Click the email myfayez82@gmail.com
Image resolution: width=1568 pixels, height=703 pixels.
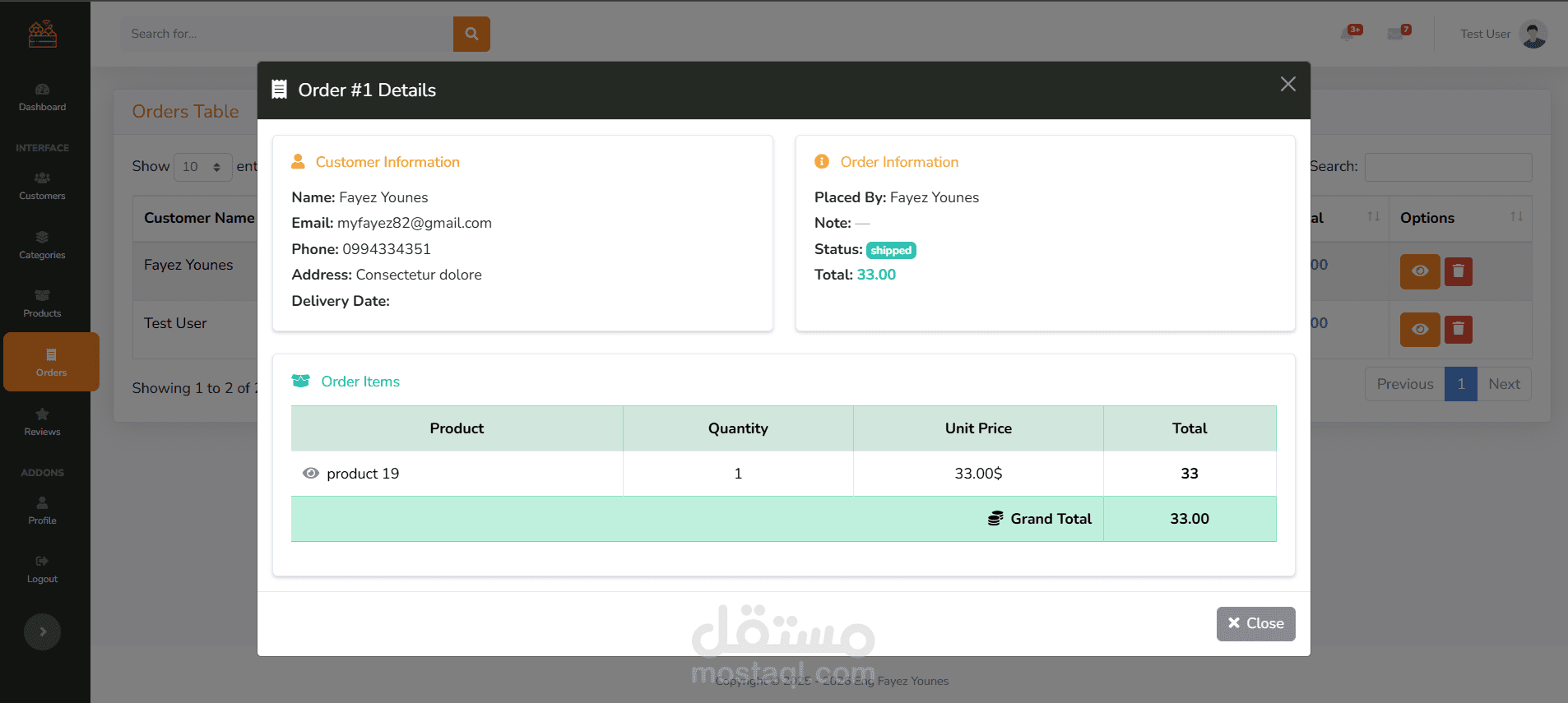[415, 223]
